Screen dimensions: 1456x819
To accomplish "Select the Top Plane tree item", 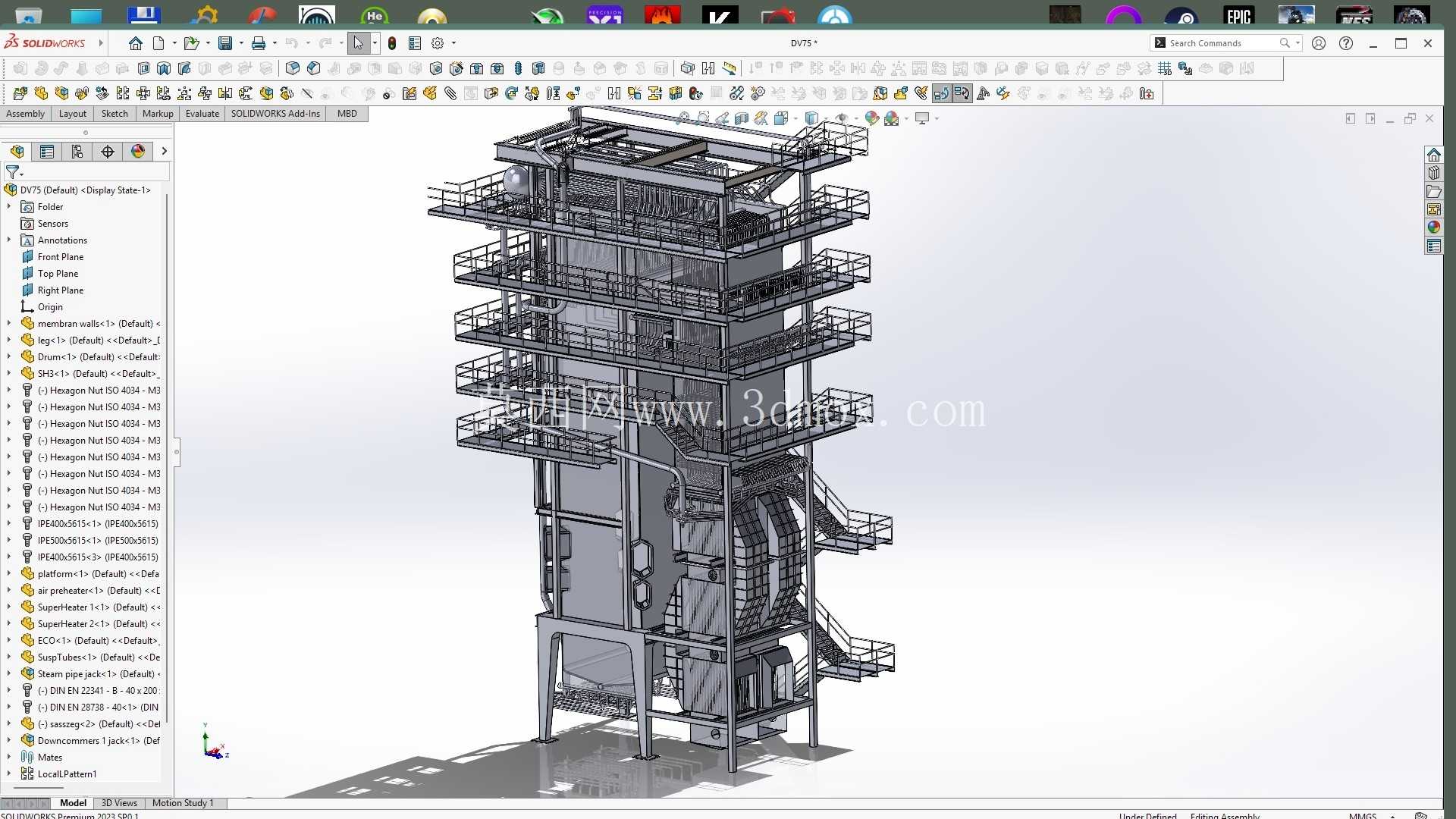I will tap(58, 274).
